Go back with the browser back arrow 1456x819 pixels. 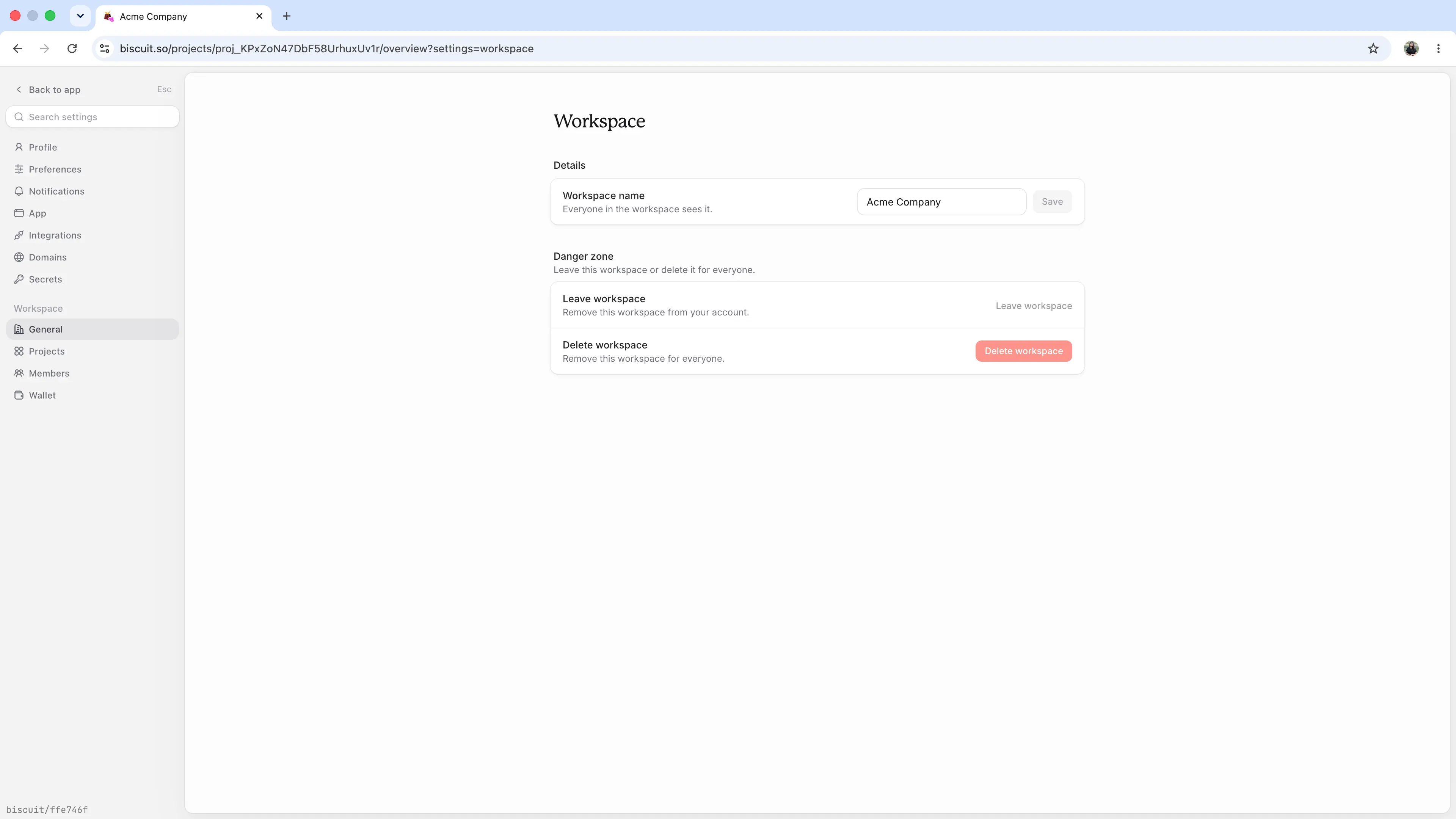click(x=17, y=49)
